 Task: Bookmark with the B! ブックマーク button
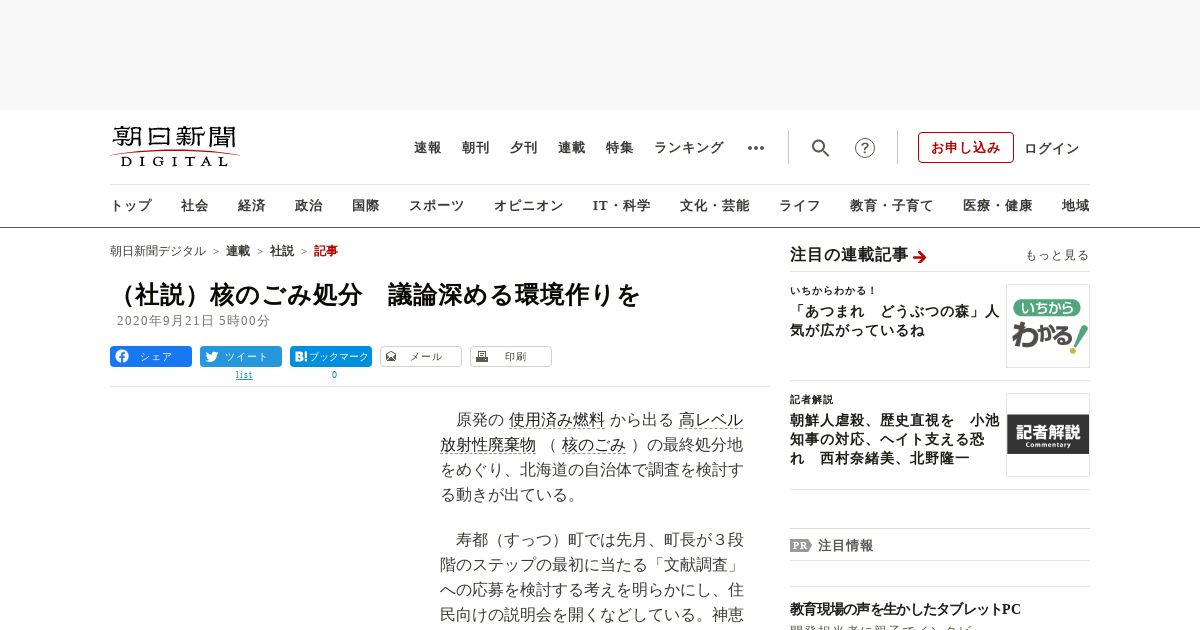pos(331,357)
